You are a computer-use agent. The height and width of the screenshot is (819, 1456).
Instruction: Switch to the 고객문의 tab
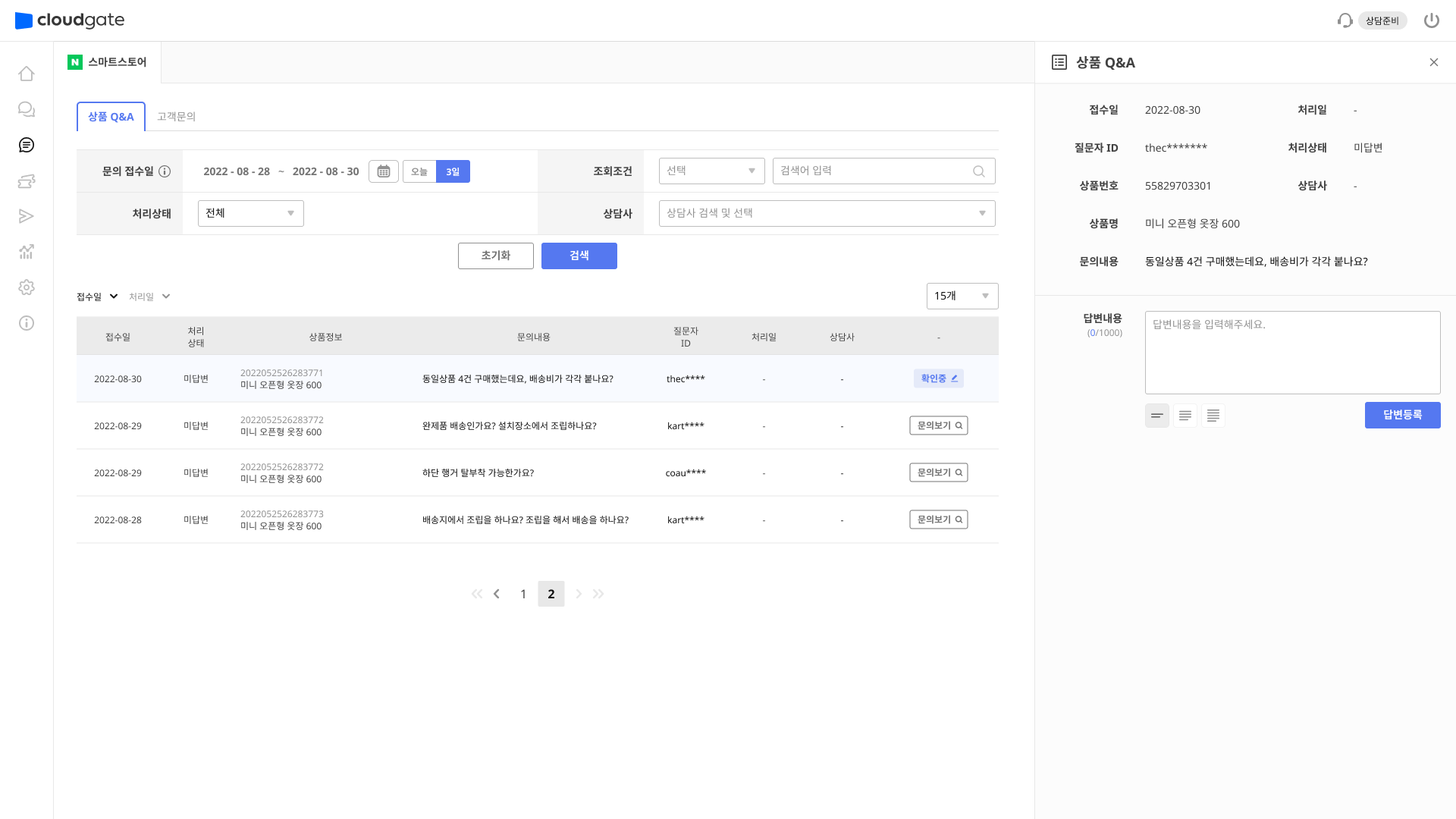click(x=176, y=117)
